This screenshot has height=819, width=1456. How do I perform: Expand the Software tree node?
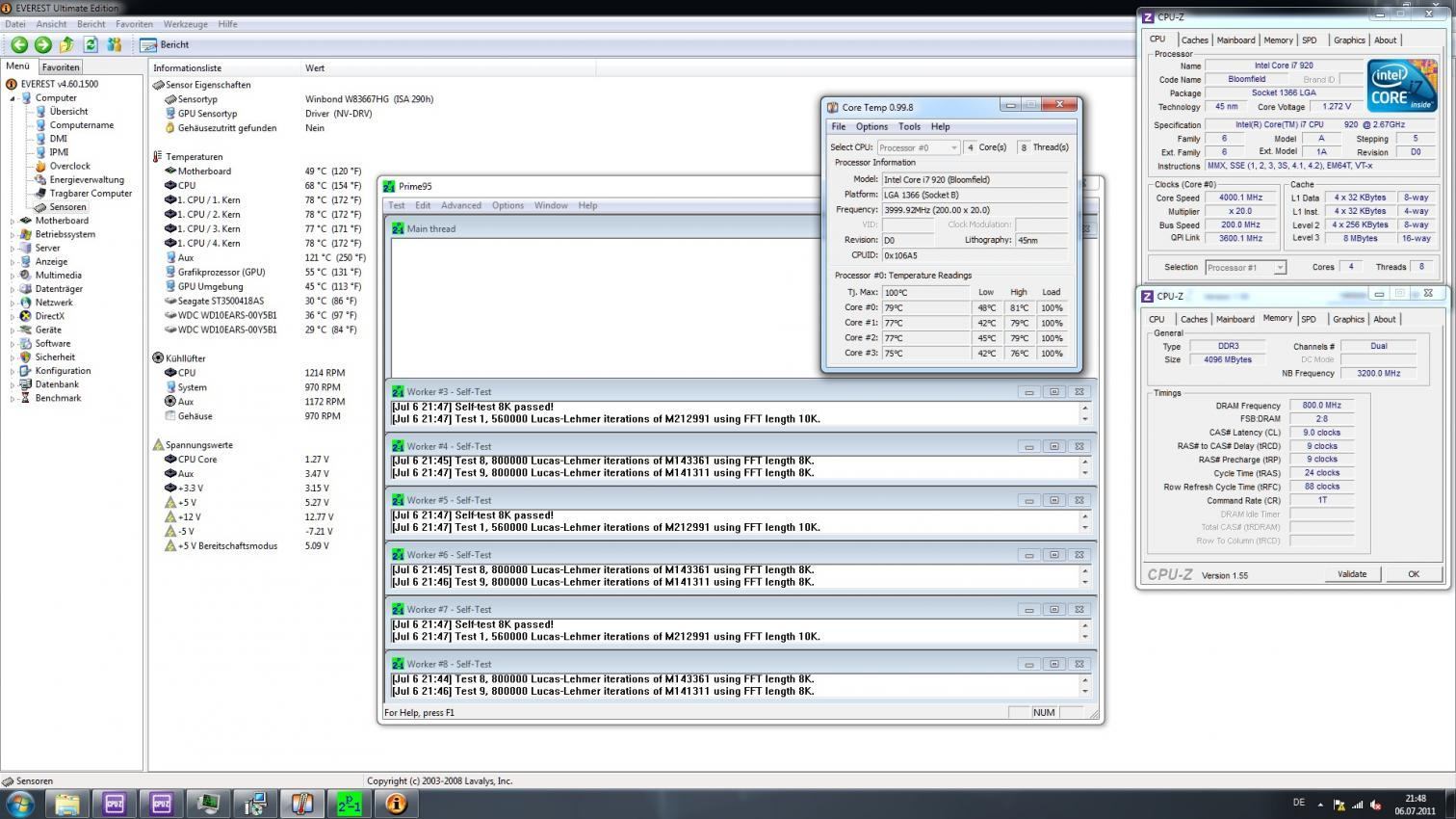click(x=13, y=343)
